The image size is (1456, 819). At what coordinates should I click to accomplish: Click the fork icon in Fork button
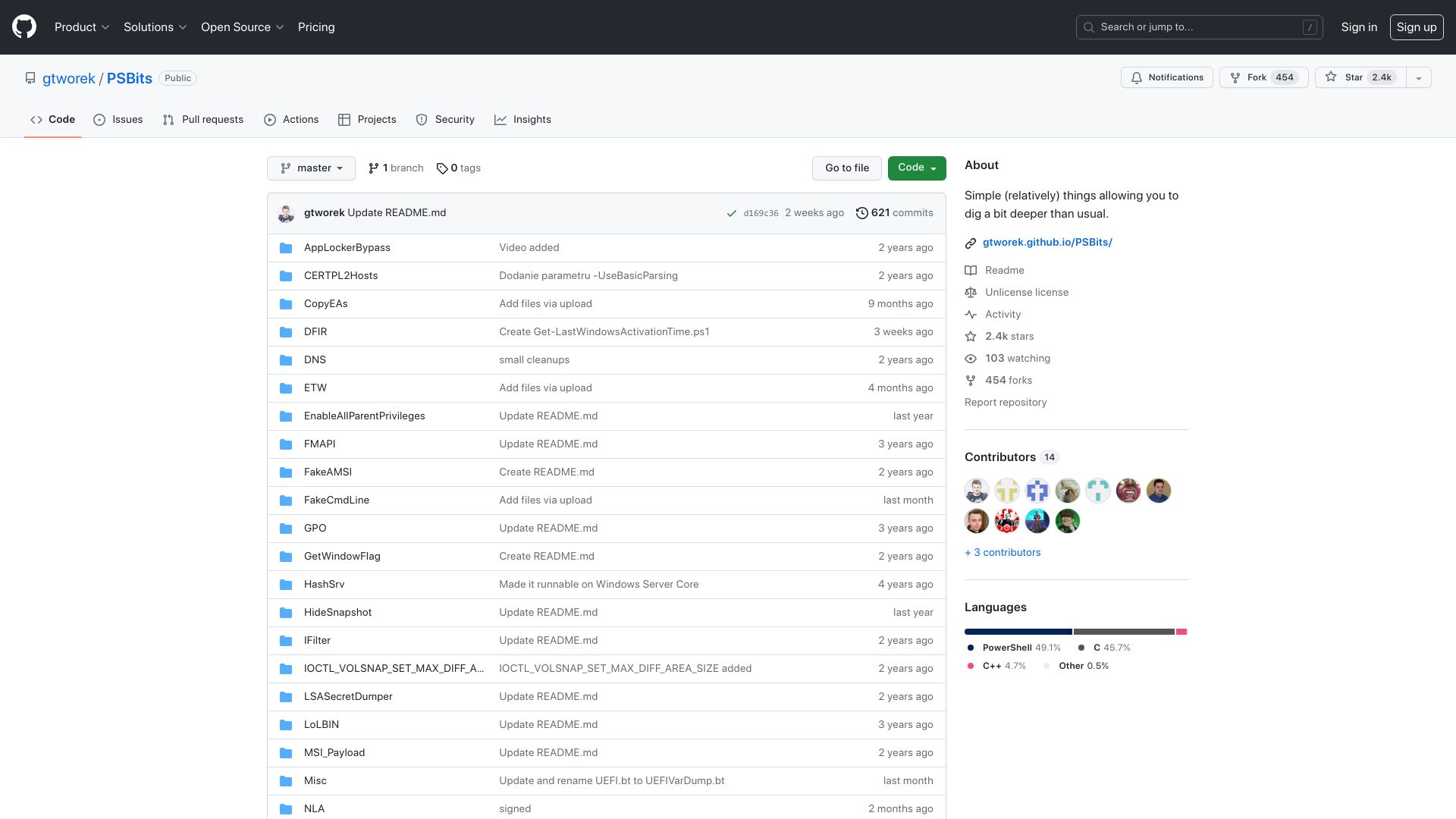point(1235,78)
